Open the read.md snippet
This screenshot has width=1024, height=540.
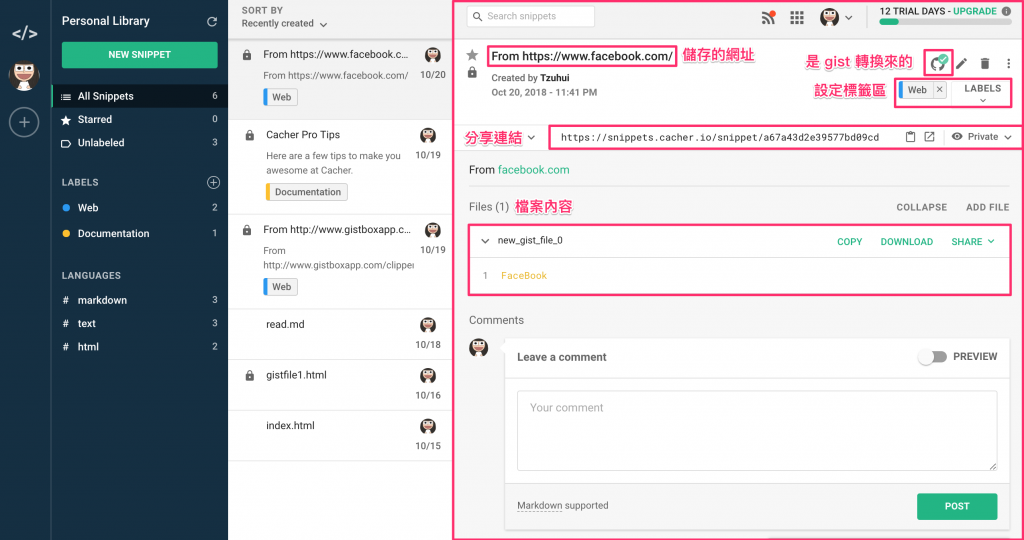pyautogui.click(x=340, y=334)
